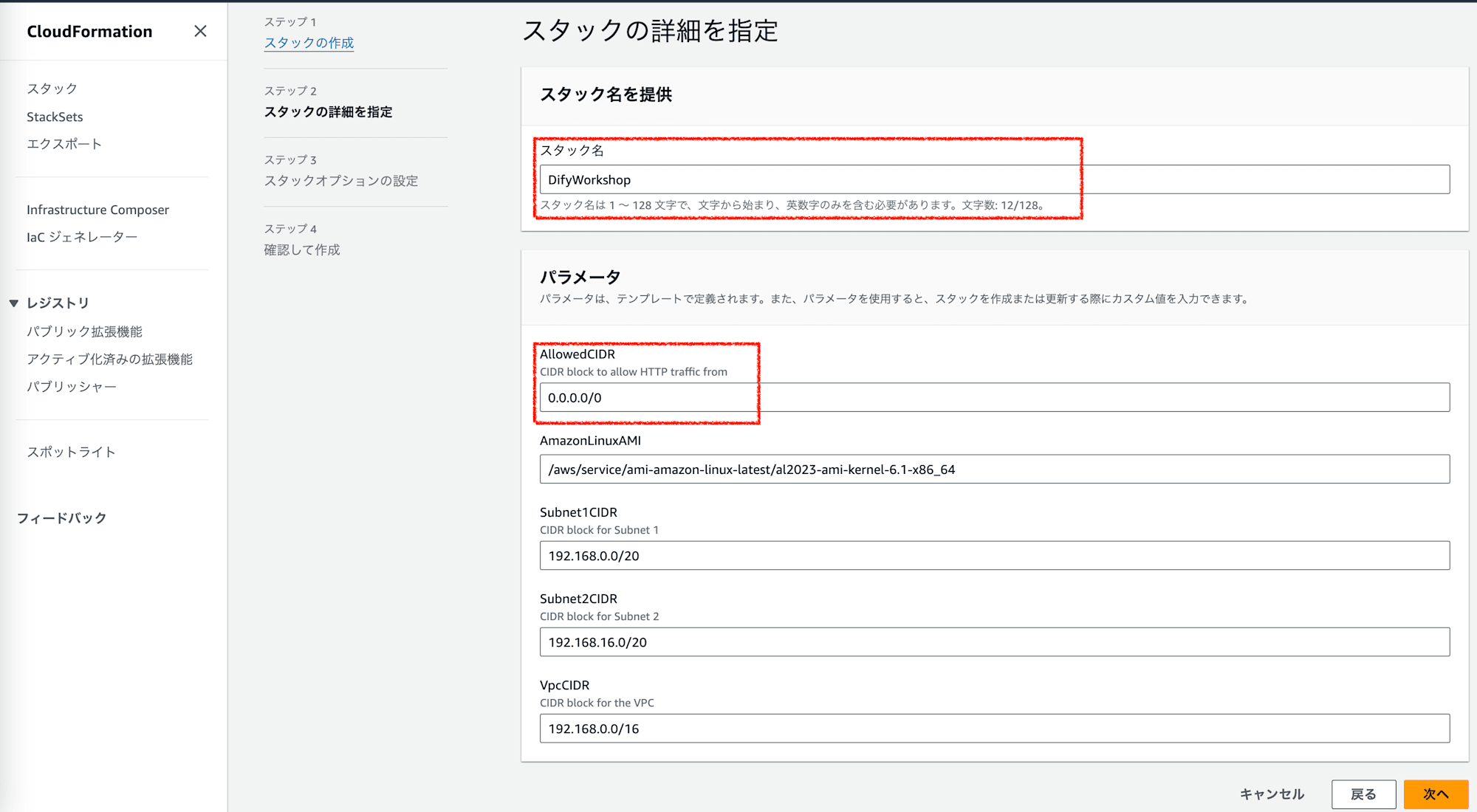Open Infrastructure Composer link
Viewport: 1477px width, 812px height.
pyautogui.click(x=97, y=210)
